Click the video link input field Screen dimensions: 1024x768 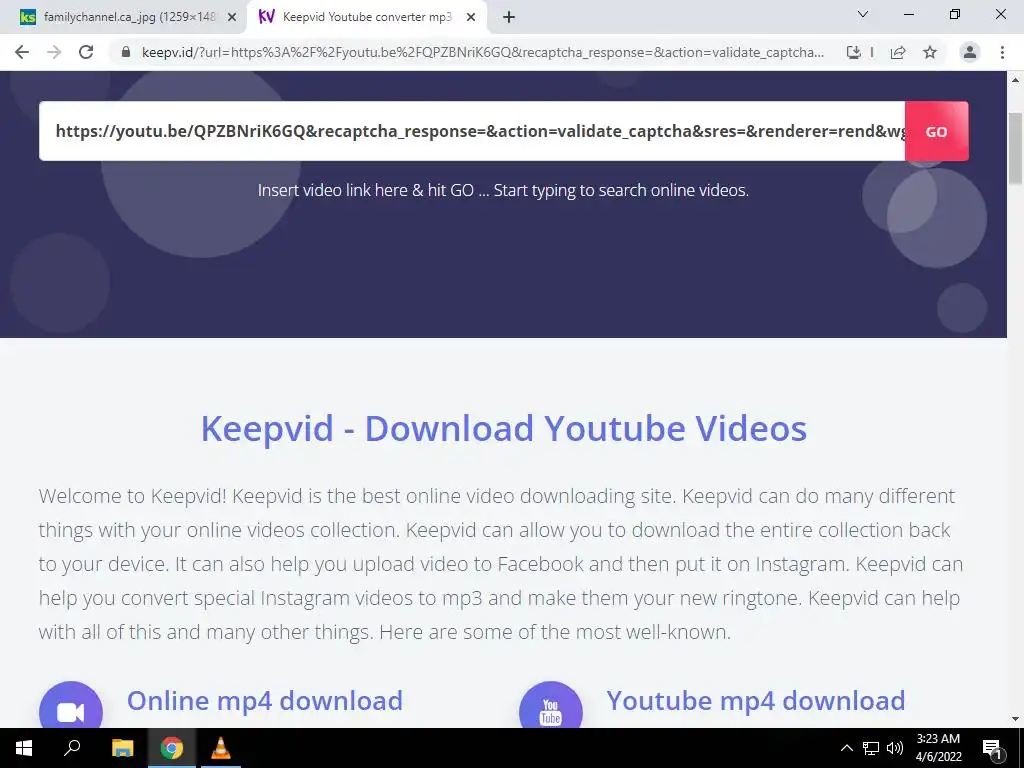coord(472,131)
